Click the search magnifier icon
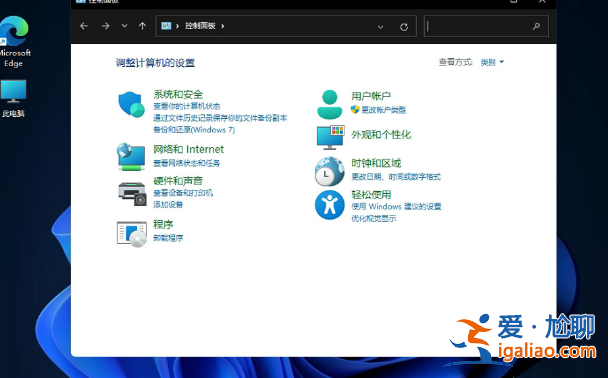This screenshot has width=608, height=378. [x=536, y=26]
